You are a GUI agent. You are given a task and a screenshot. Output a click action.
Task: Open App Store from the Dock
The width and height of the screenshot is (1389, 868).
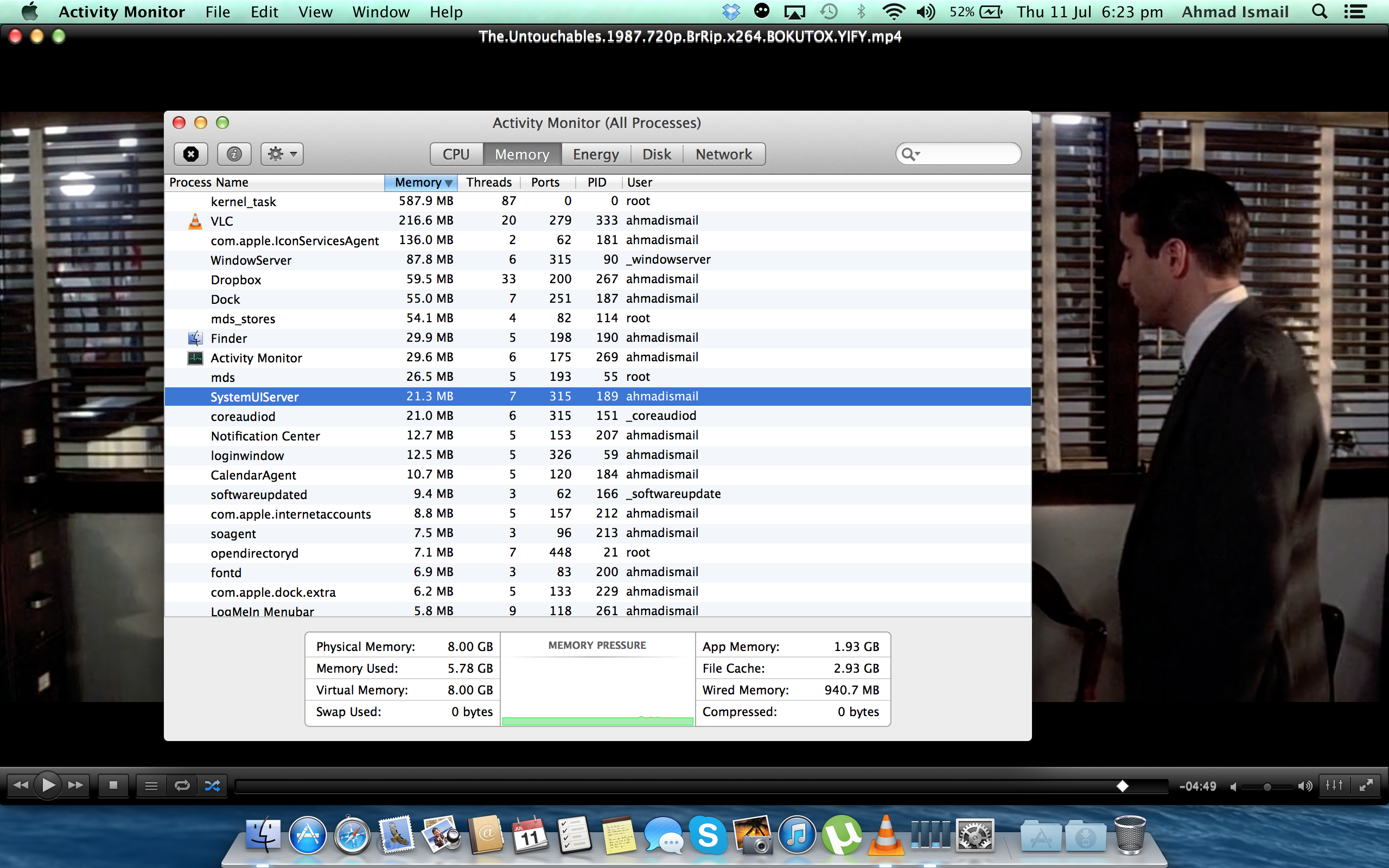(x=308, y=835)
